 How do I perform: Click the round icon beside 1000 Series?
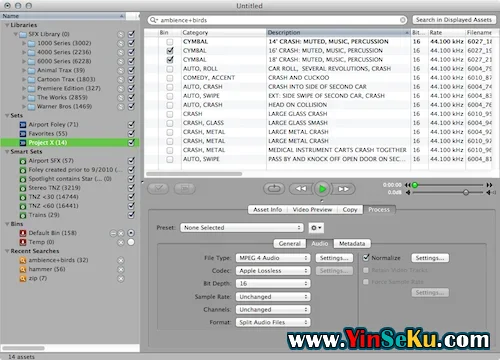(x=121, y=43)
